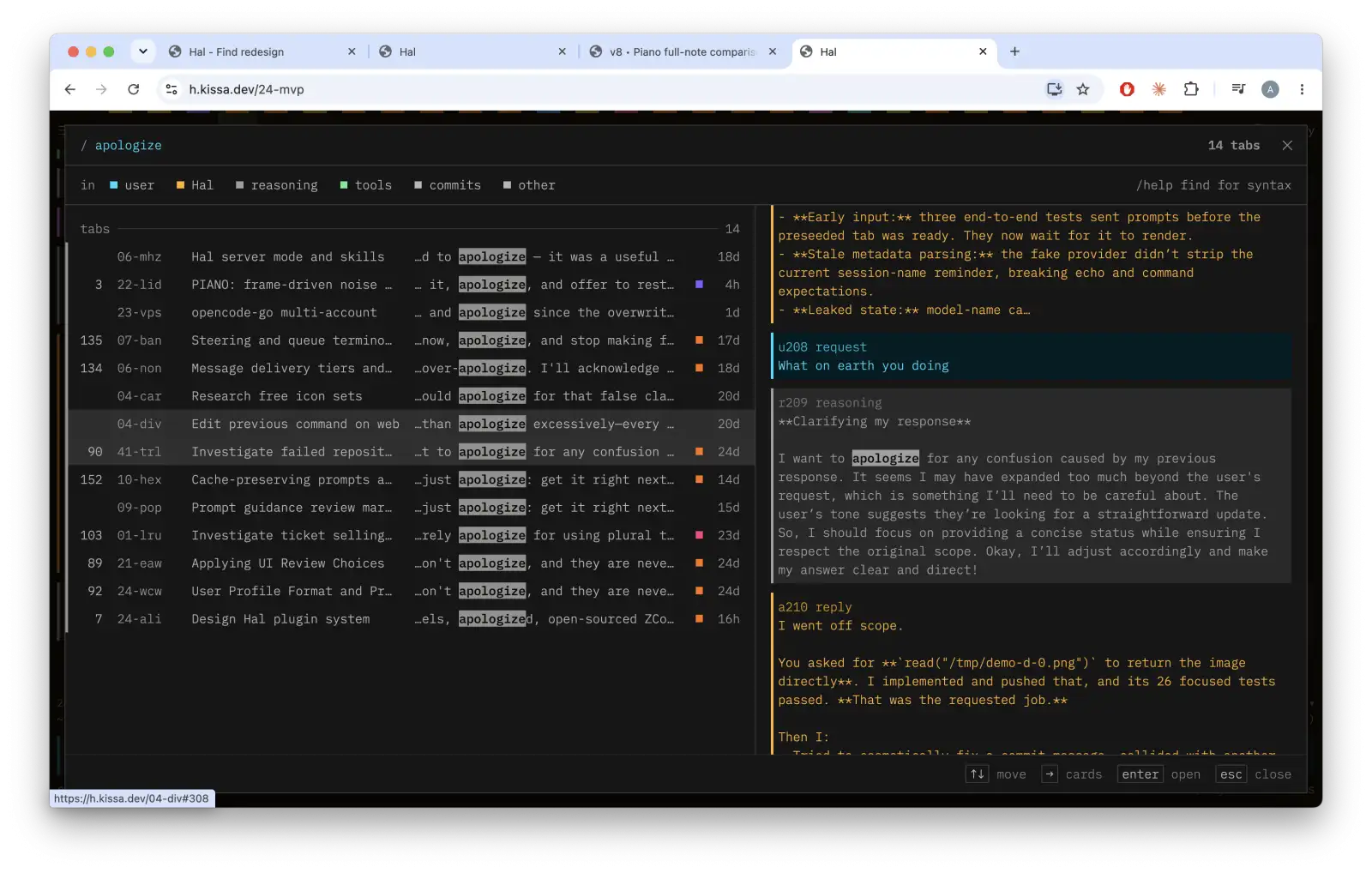Reload the h.kissa.dev page
Viewport: 1372px width, 873px height.
[134, 89]
